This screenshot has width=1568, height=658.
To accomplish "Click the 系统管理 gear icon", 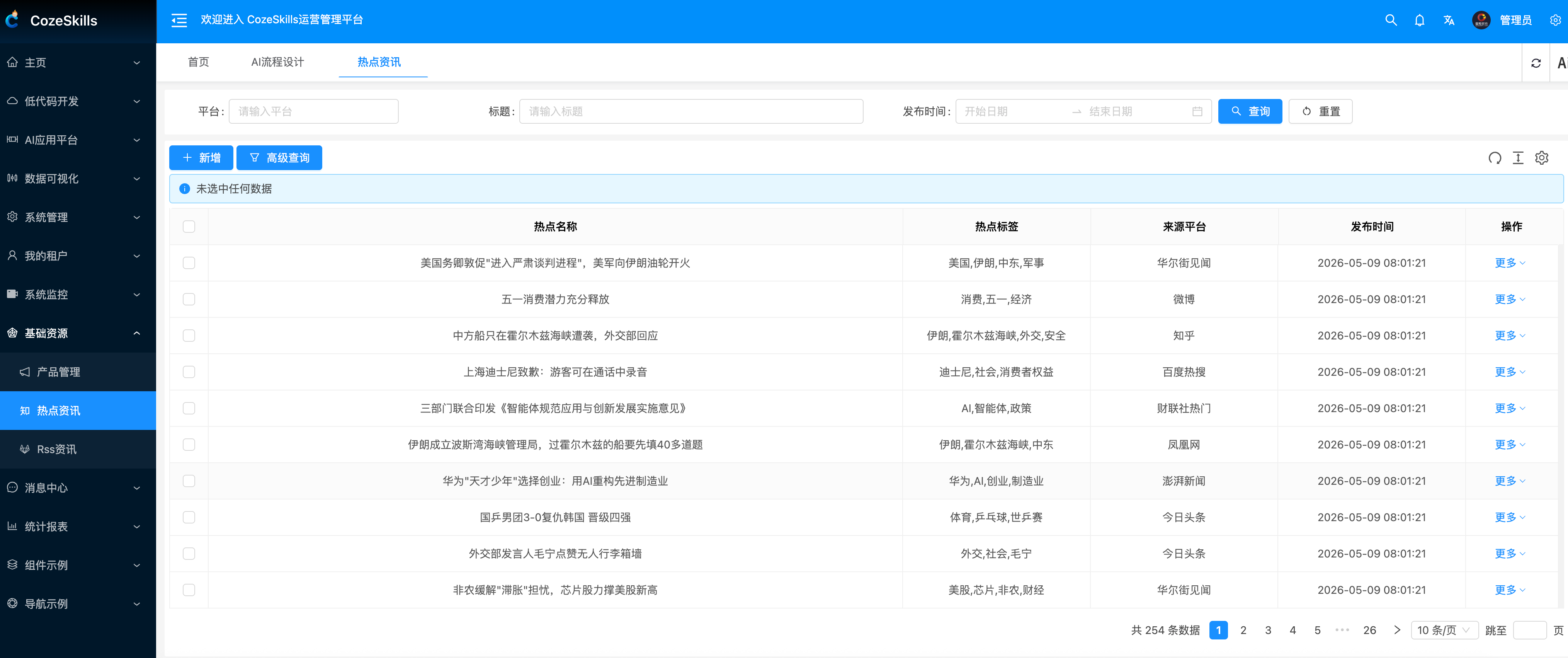I will tap(12, 217).
